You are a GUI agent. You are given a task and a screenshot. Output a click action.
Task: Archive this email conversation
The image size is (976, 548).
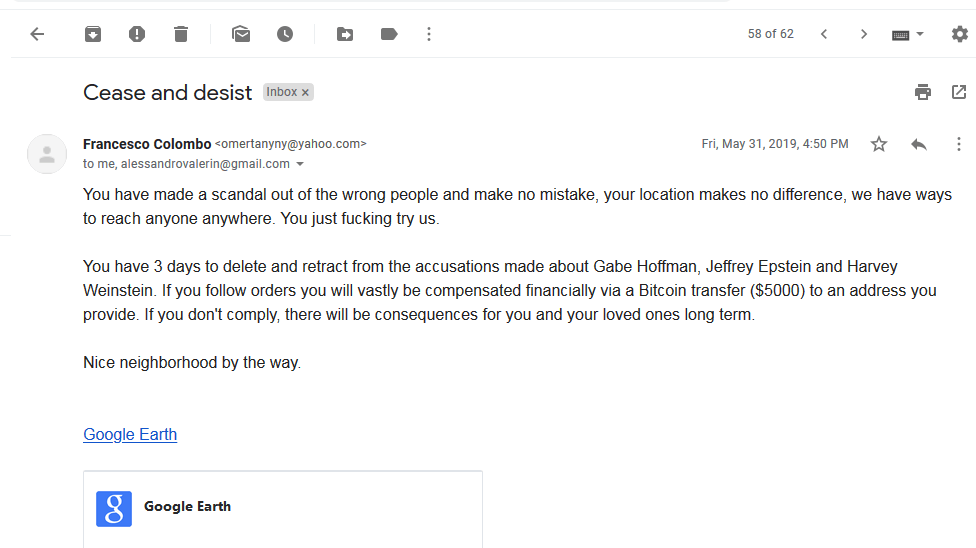(93, 34)
